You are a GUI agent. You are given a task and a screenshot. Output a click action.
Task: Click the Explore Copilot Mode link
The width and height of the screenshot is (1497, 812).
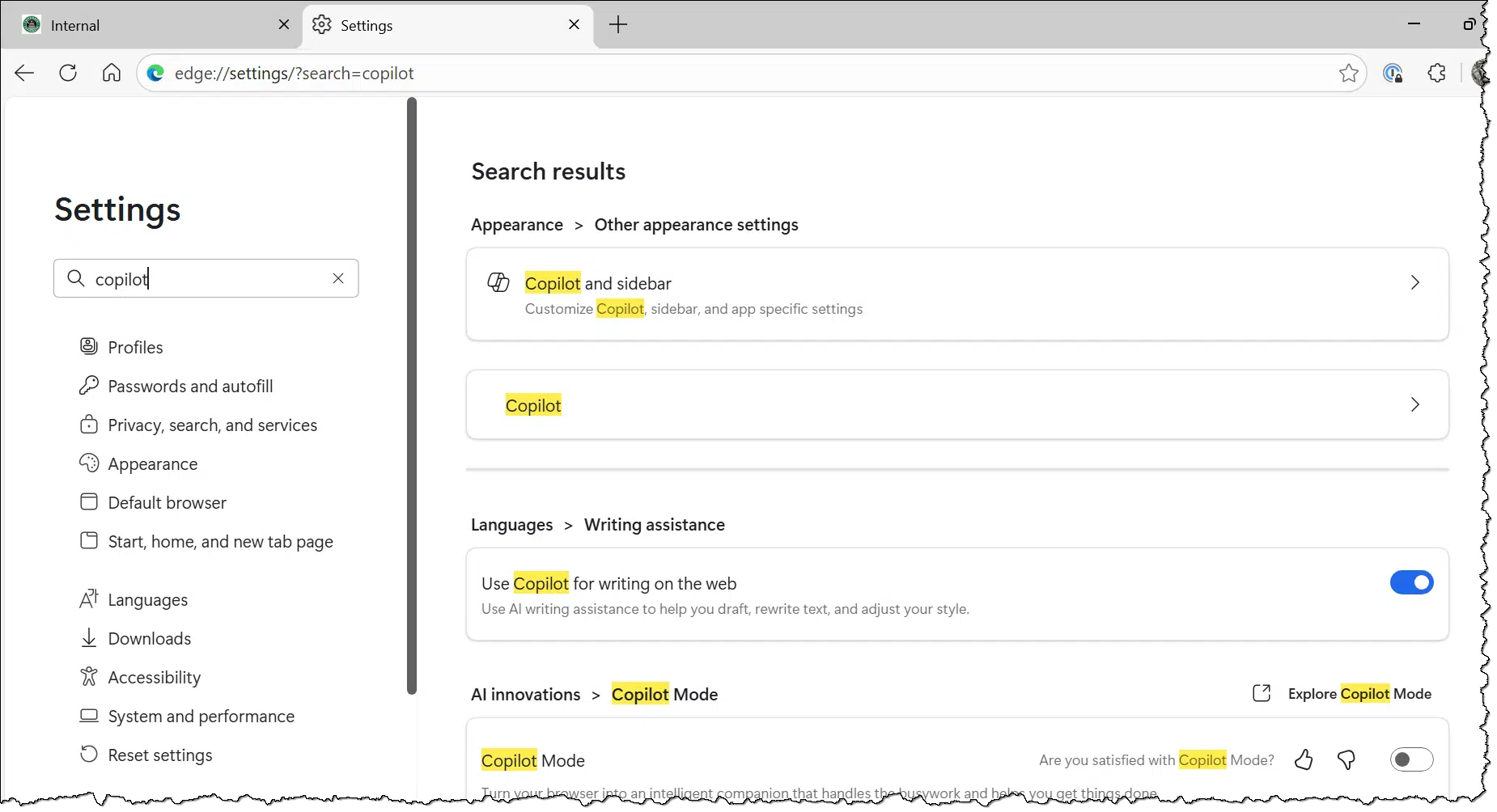(x=1359, y=694)
